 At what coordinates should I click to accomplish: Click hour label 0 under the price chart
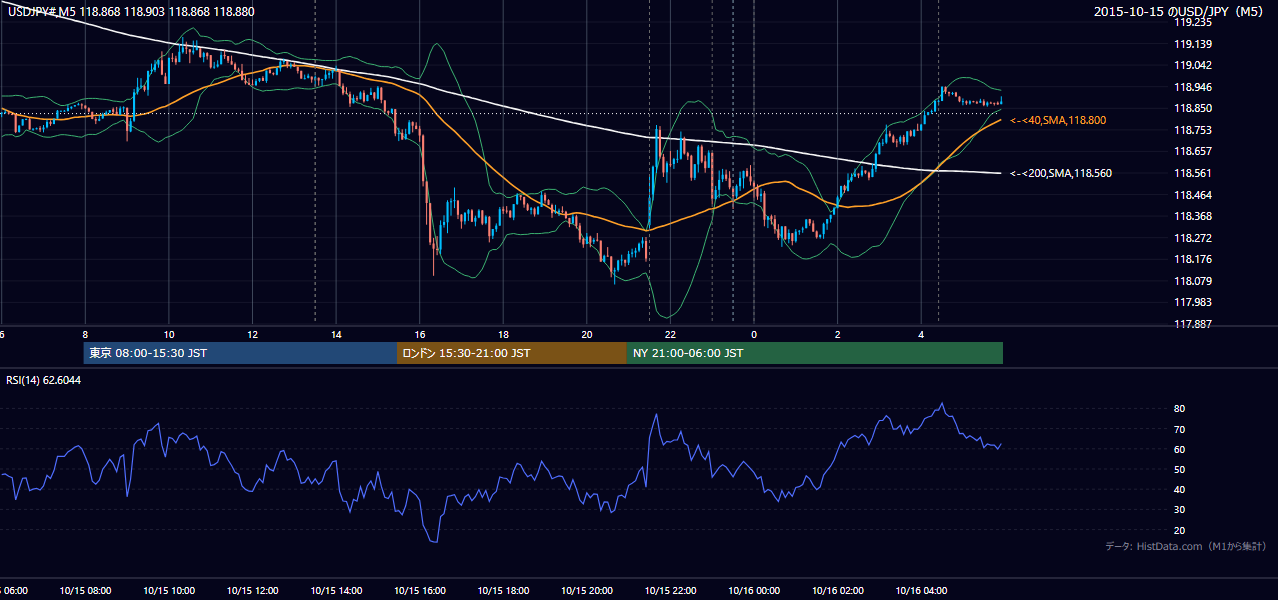754,335
